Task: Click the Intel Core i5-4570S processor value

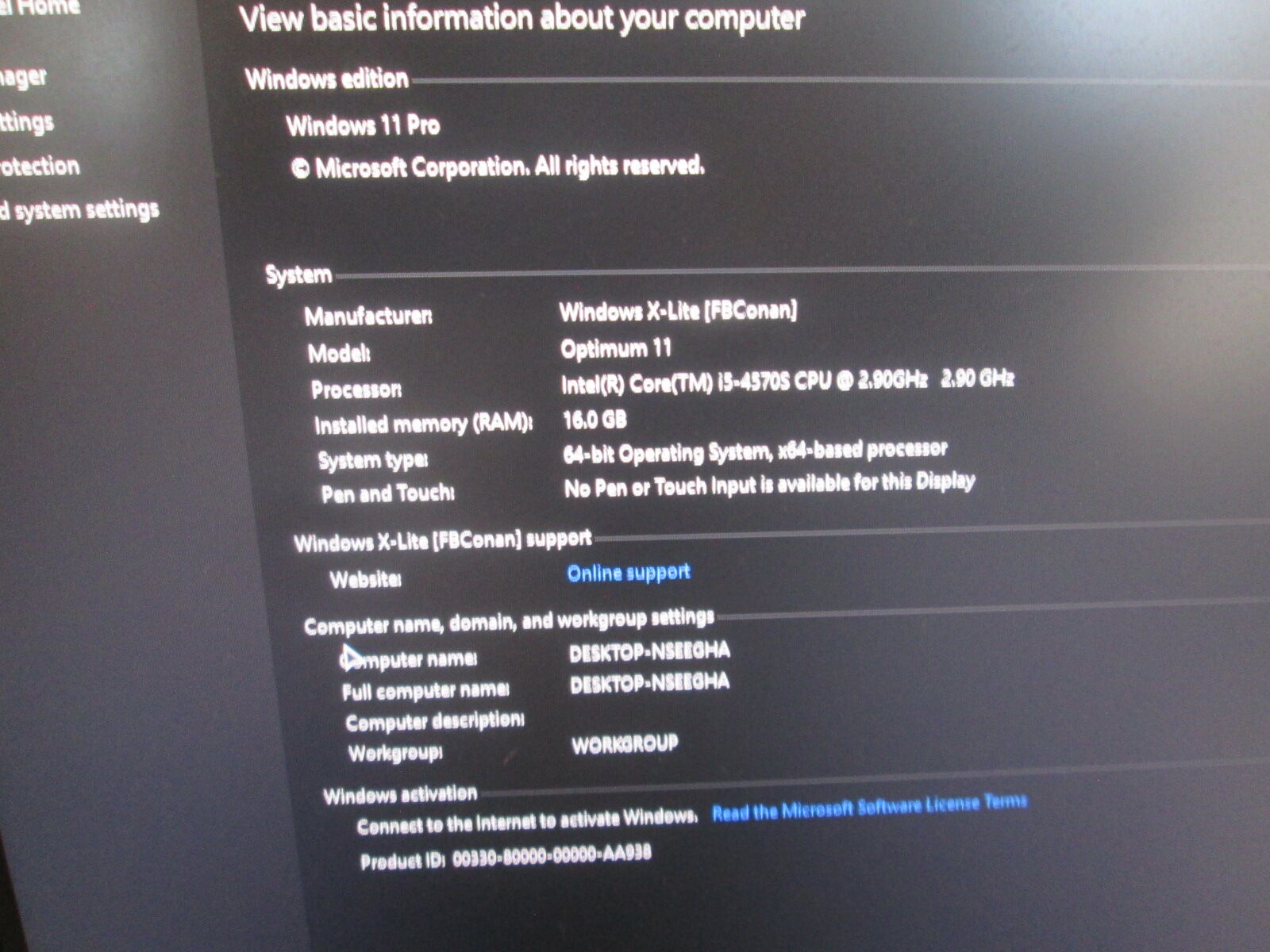Action: (x=787, y=382)
